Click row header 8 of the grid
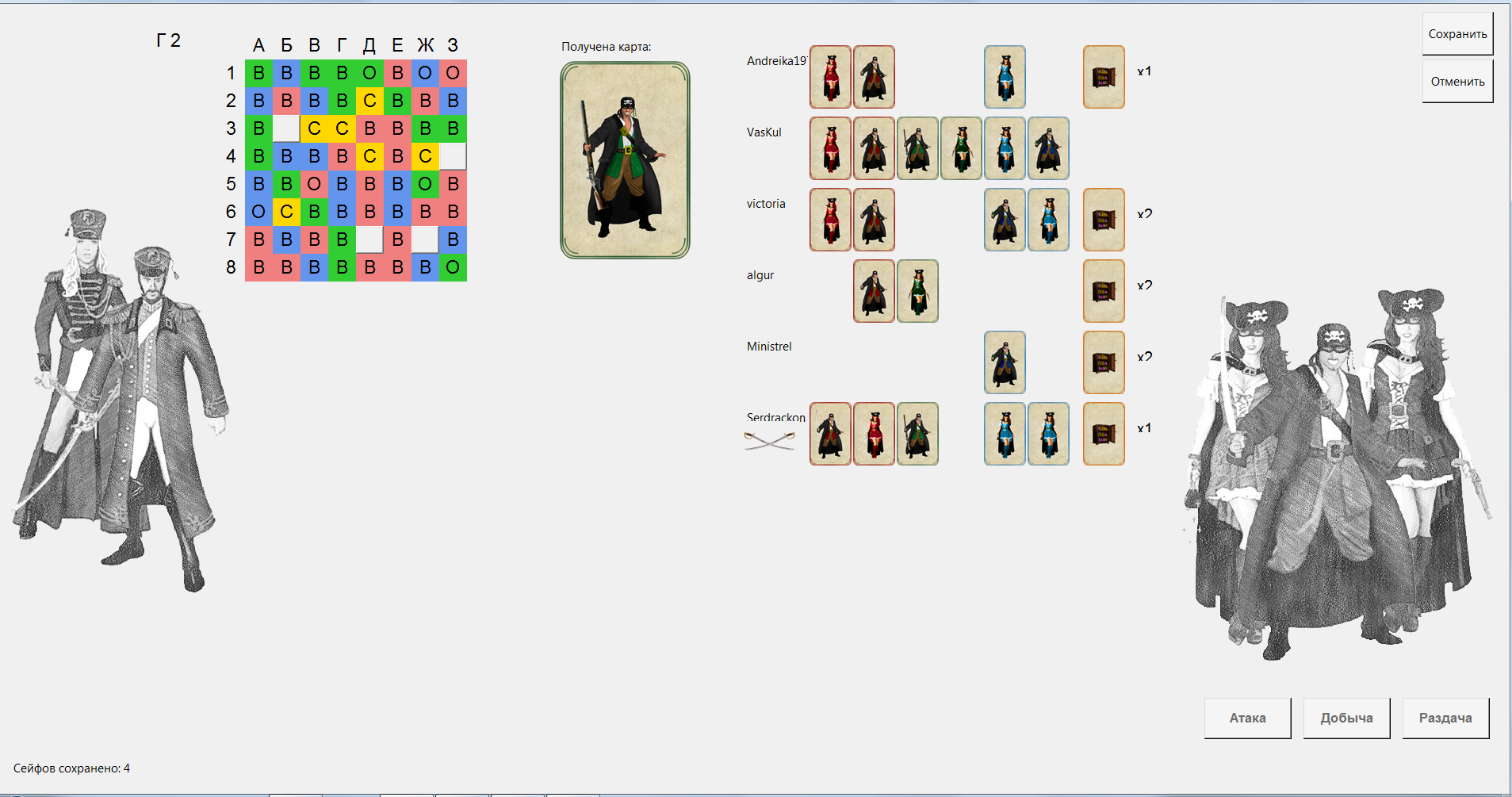The image size is (1512, 797). (x=231, y=267)
